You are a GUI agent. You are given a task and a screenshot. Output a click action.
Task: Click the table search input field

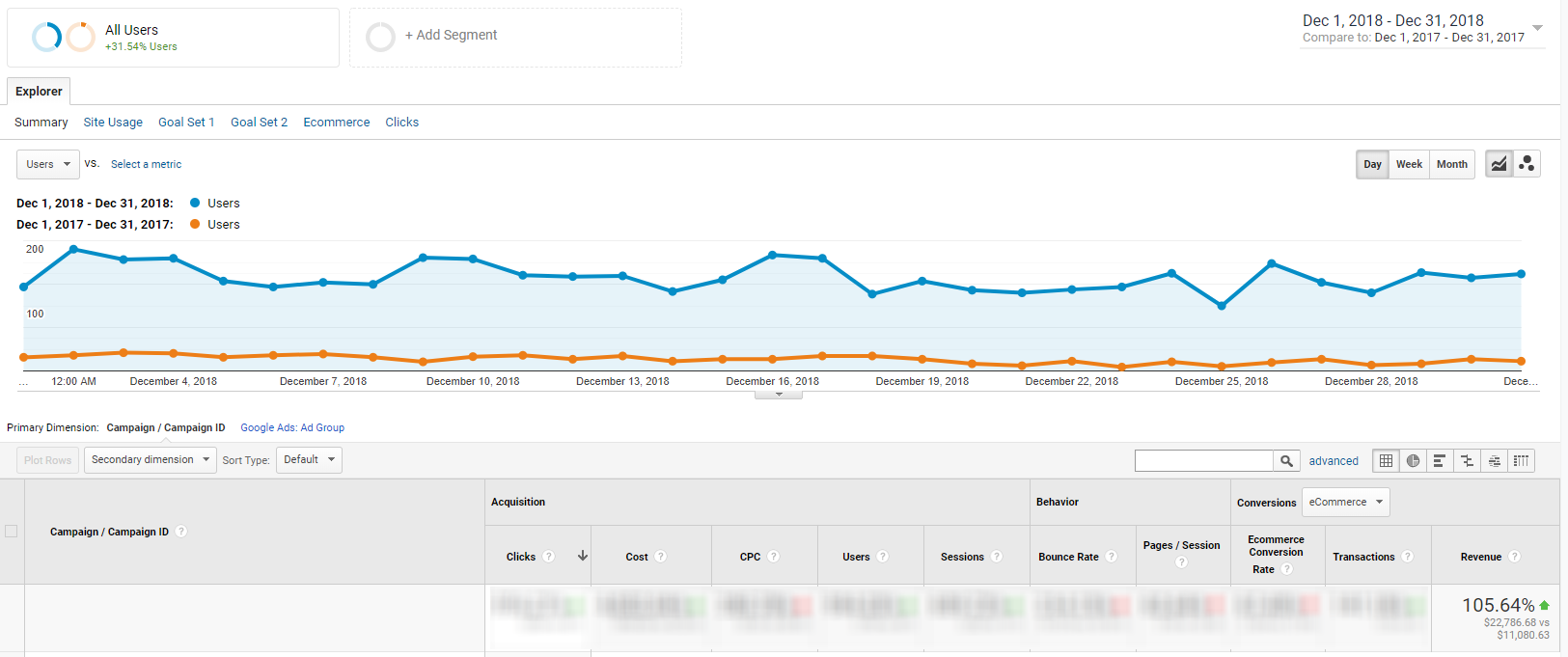(x=1203, y=461)
